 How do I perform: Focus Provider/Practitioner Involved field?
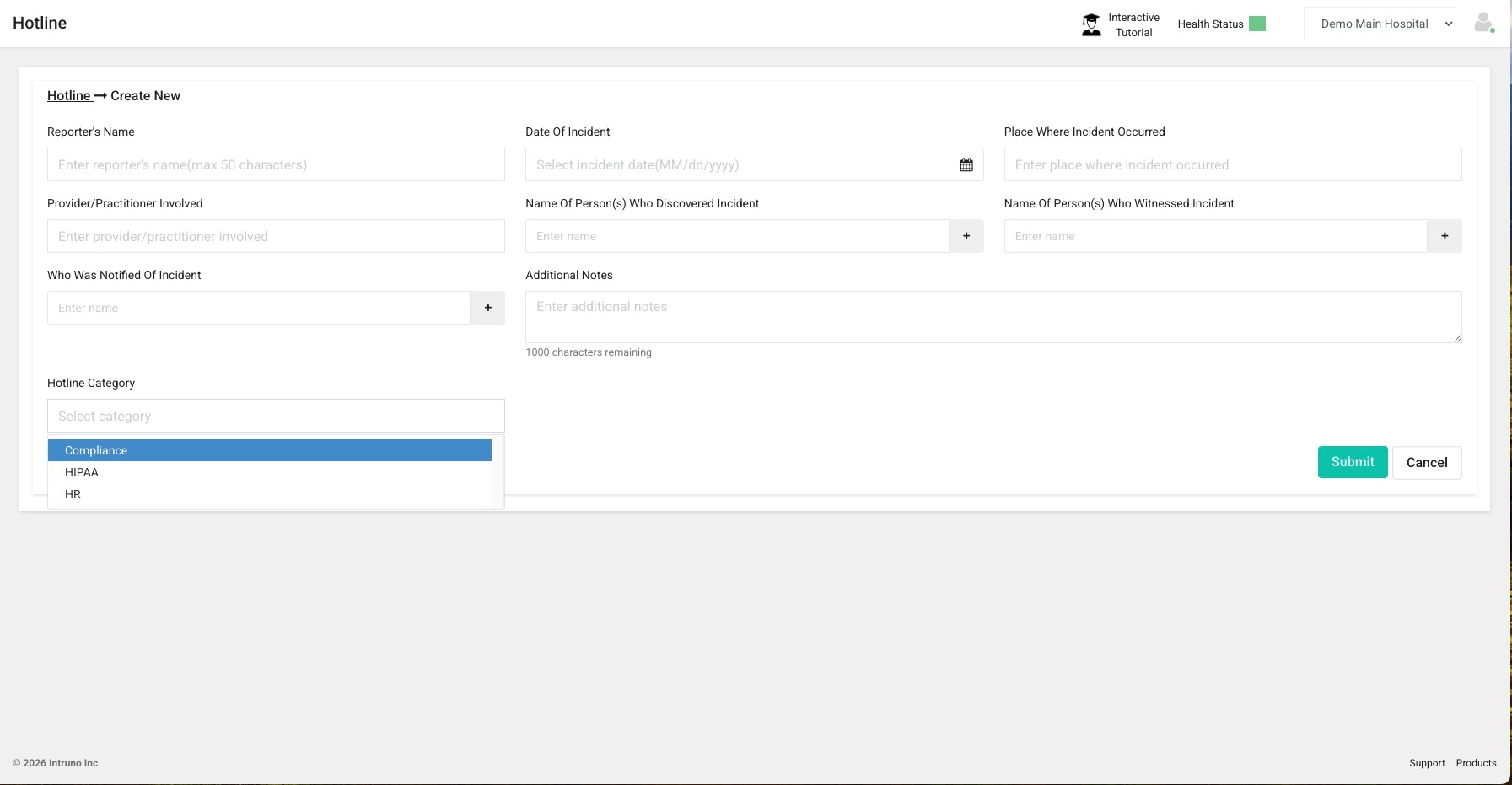[276, 236]
